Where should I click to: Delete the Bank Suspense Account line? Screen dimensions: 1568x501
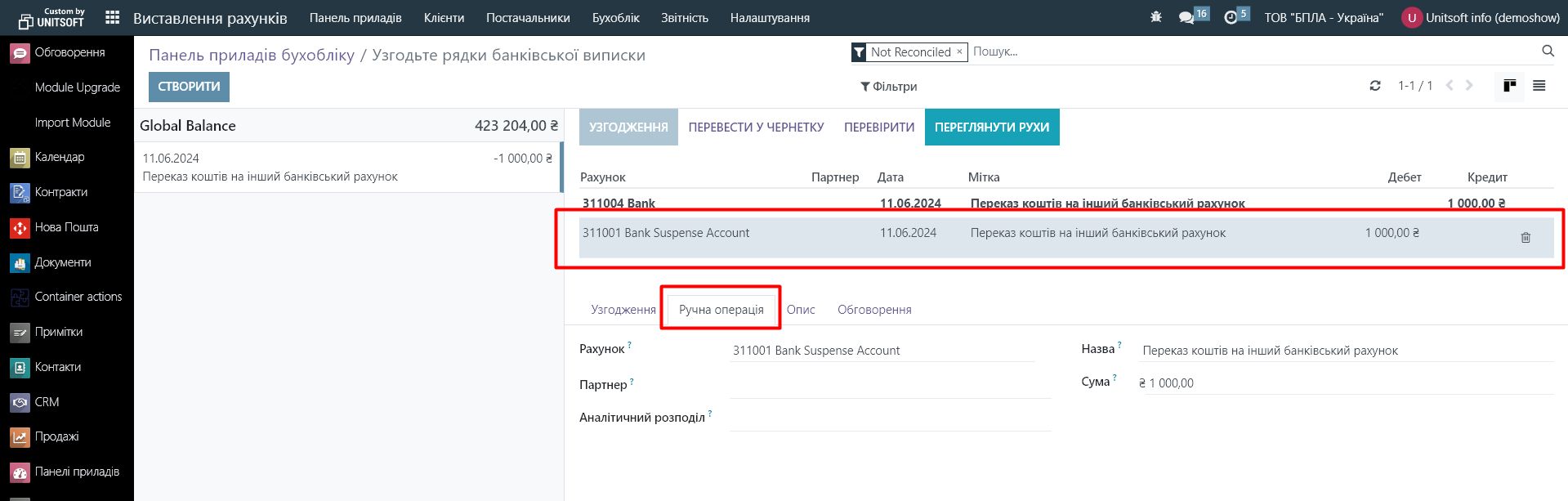pyautogui.click(x=1525, y=237)
